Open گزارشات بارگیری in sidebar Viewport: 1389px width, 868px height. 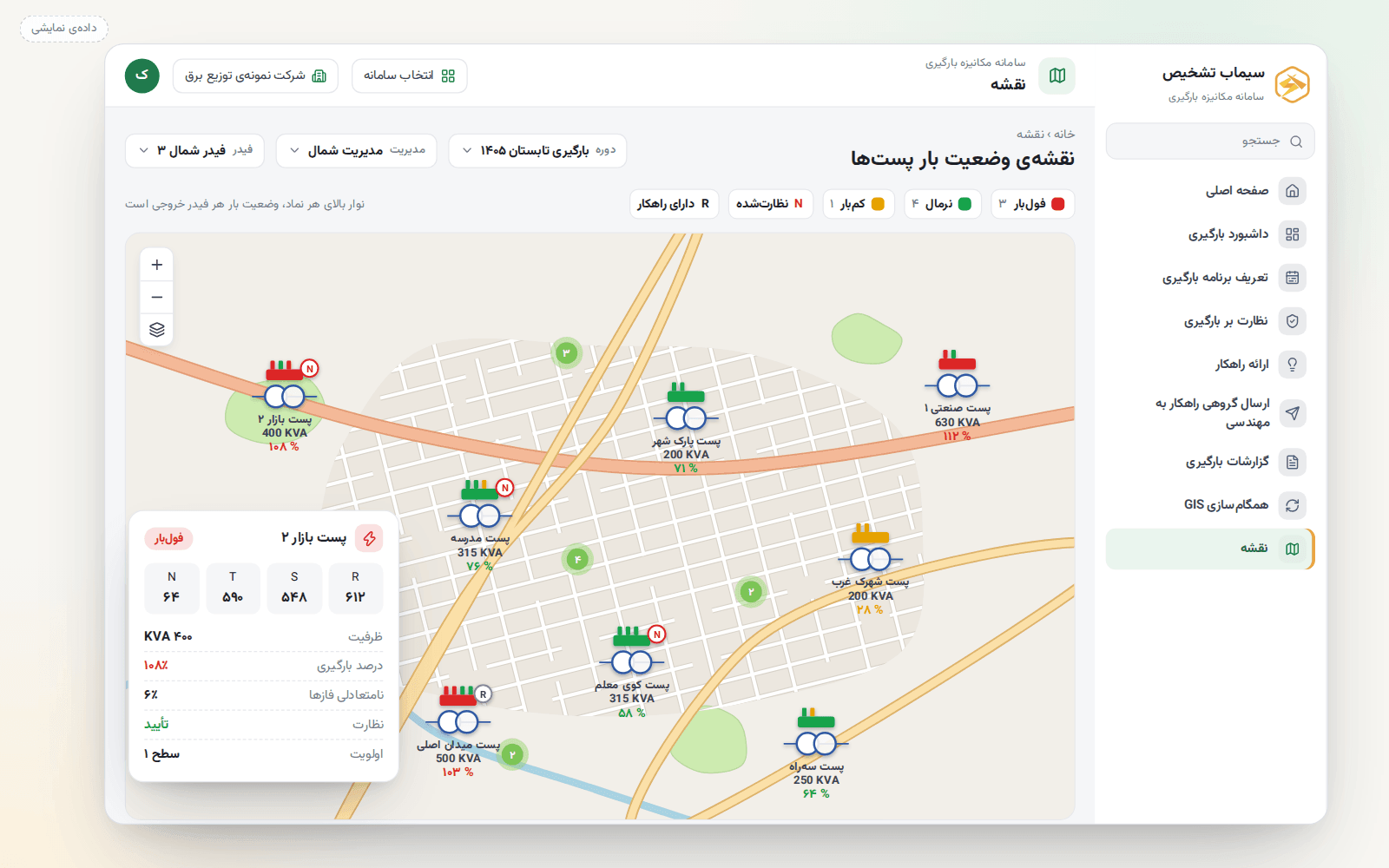(1210, 462)
